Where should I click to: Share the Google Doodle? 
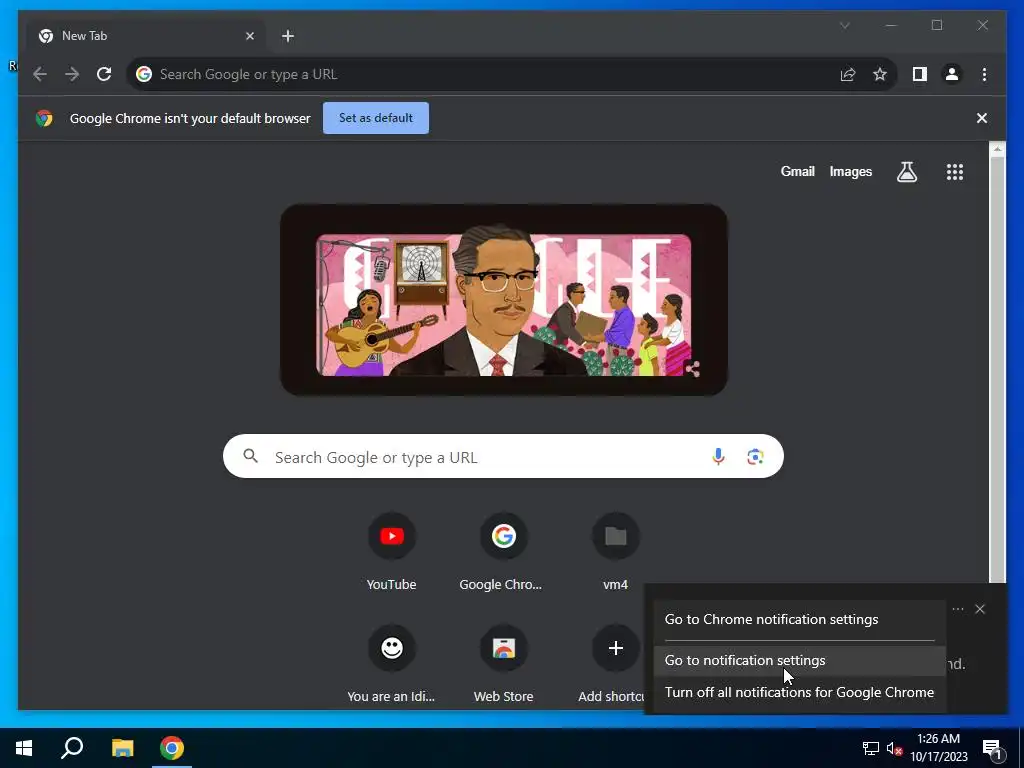[693, 369]
